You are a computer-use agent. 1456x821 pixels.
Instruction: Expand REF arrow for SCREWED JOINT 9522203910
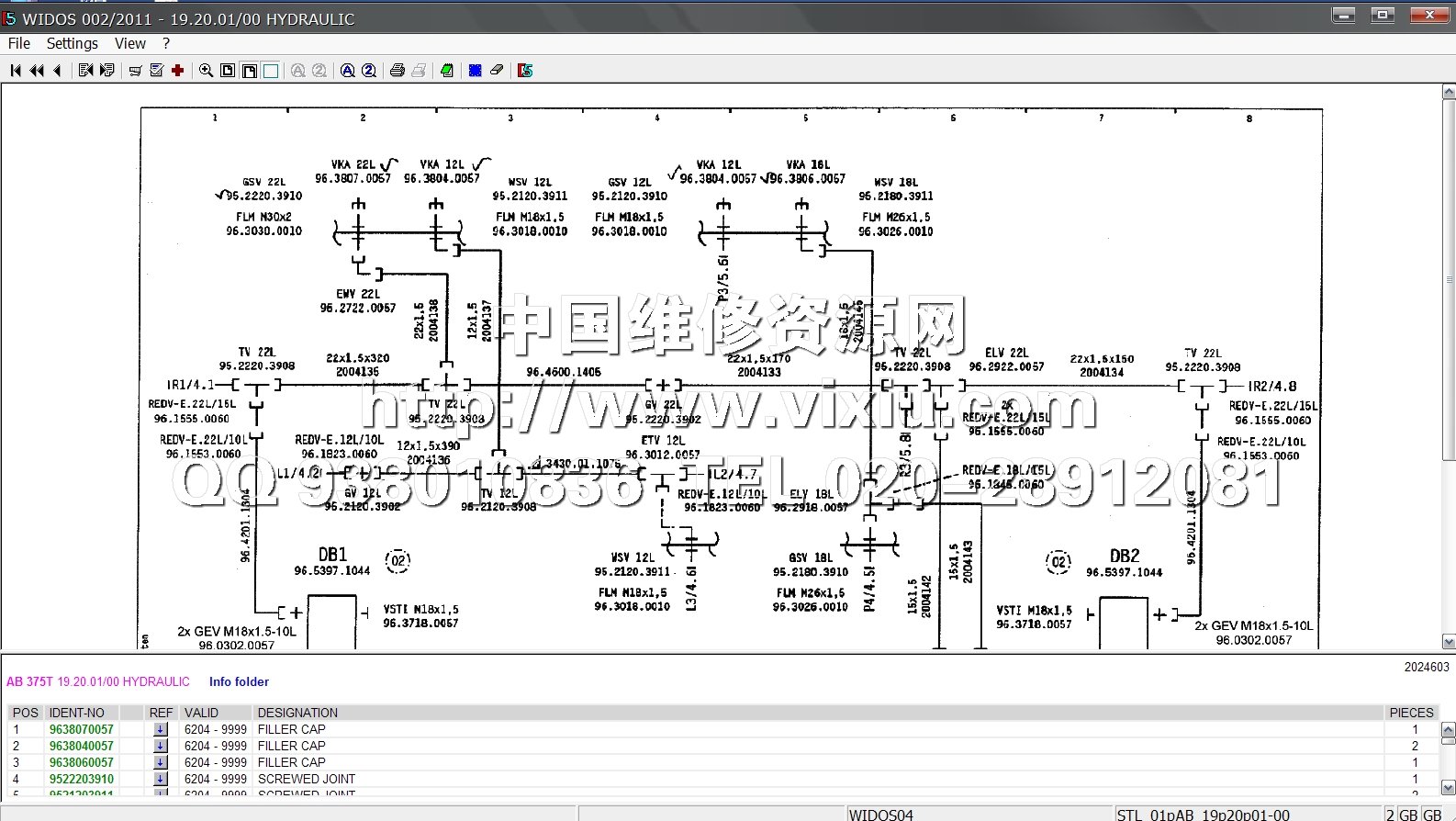tap(161, 780)
